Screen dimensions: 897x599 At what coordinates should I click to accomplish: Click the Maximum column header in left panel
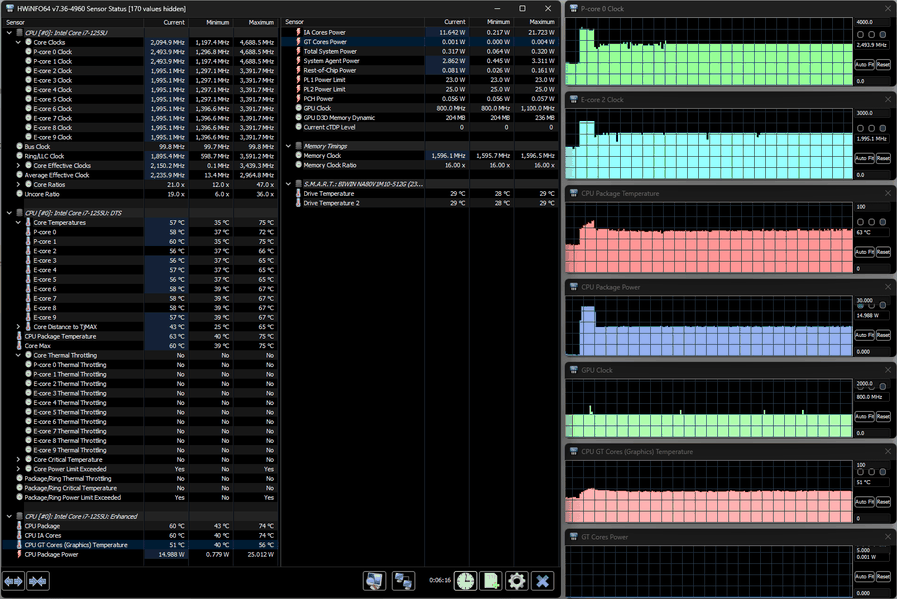256,22
